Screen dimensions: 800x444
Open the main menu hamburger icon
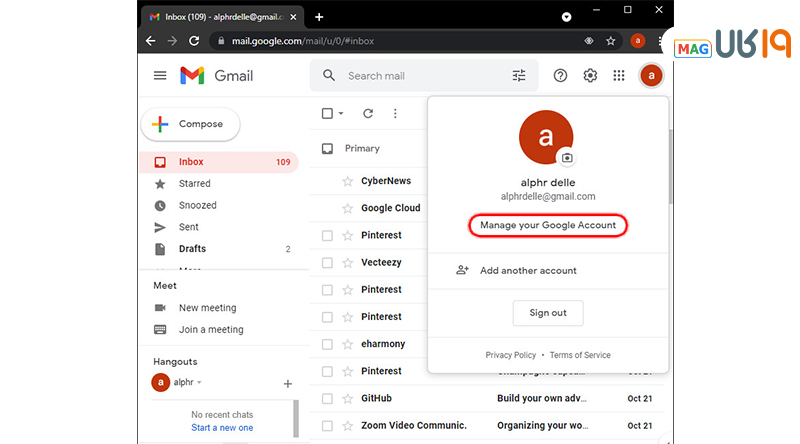click(x=160, y=76)
